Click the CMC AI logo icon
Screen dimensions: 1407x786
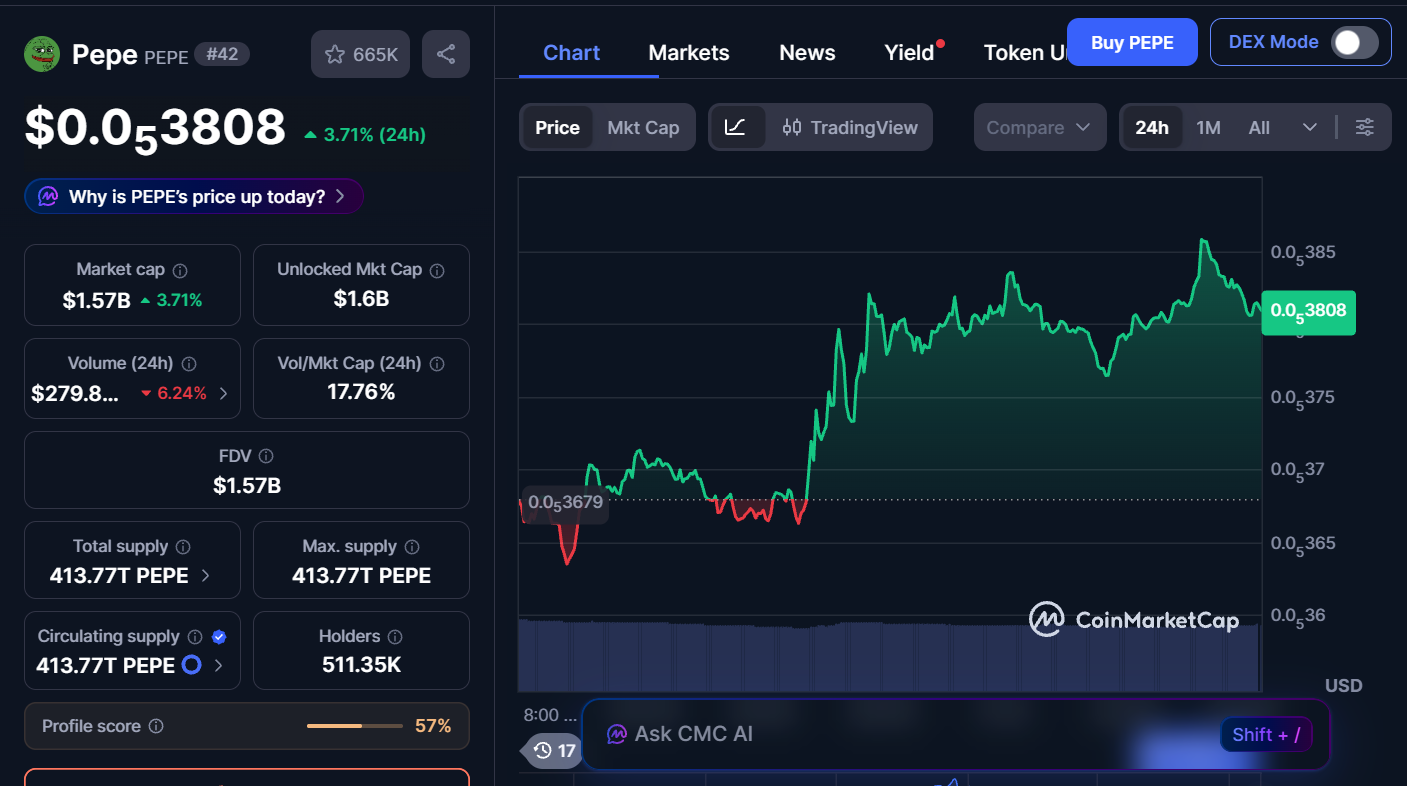(614, 733)
